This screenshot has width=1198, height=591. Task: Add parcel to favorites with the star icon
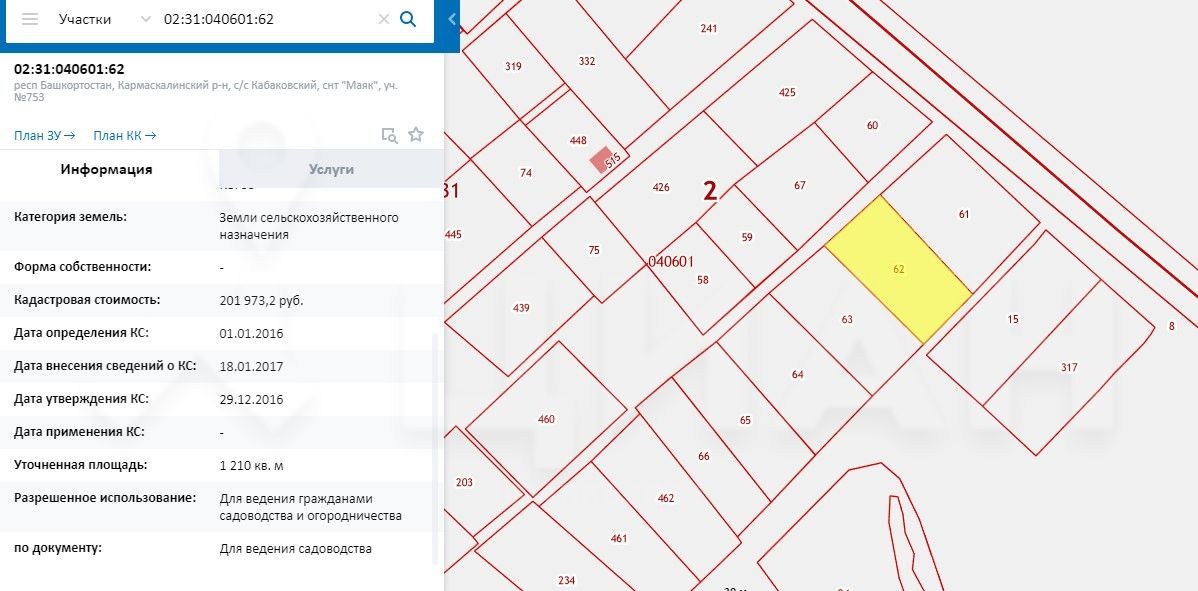[416, 135]
